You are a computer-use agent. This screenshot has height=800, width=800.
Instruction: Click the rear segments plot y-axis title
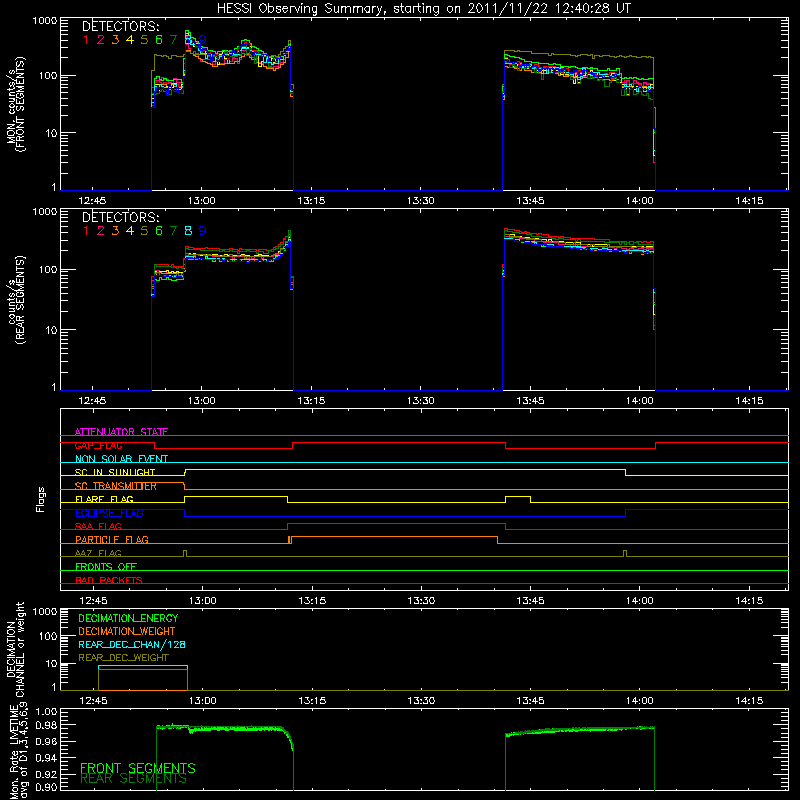[15, 300]
